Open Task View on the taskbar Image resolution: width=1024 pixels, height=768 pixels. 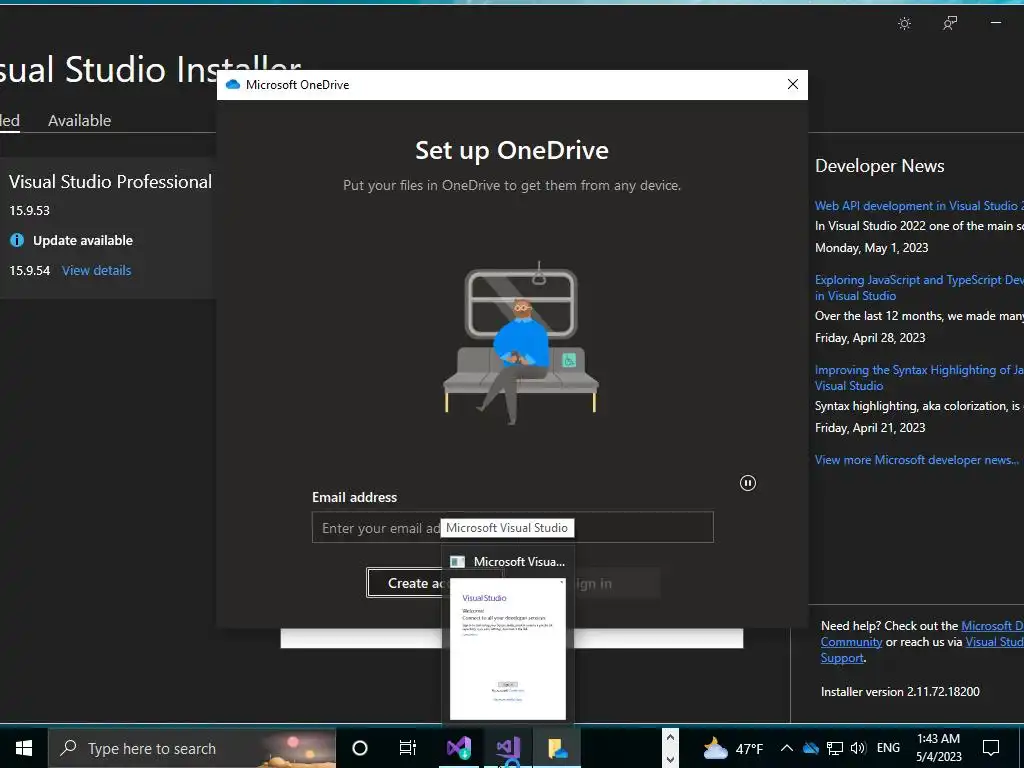pos(408,748)
